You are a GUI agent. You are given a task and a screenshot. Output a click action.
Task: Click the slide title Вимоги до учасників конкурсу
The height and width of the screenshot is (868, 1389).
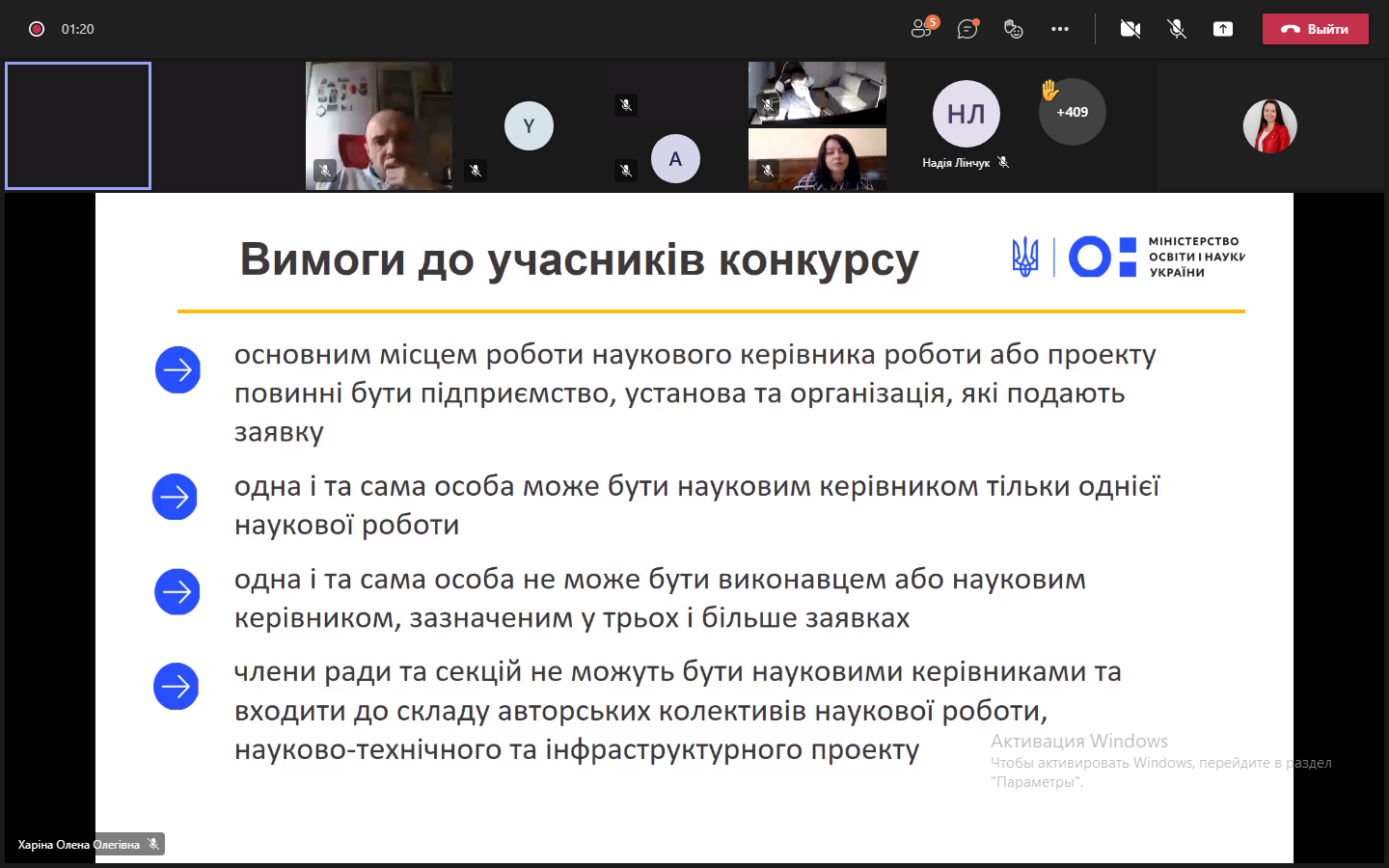580,259
